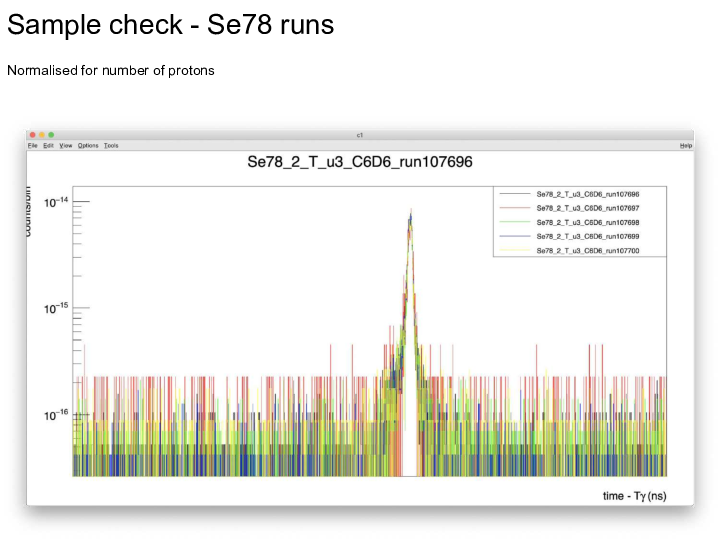Click the slide heading Sample check - Se78 runs
Image resolution: width=720 pixels, height=540 pixels.
click(171, 25)
